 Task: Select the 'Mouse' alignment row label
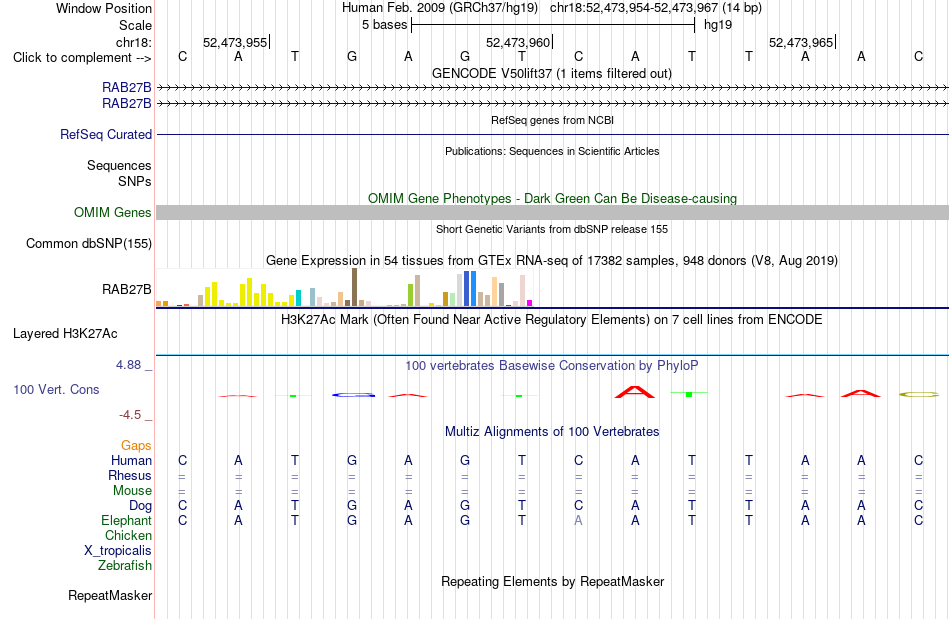(132, 491)
